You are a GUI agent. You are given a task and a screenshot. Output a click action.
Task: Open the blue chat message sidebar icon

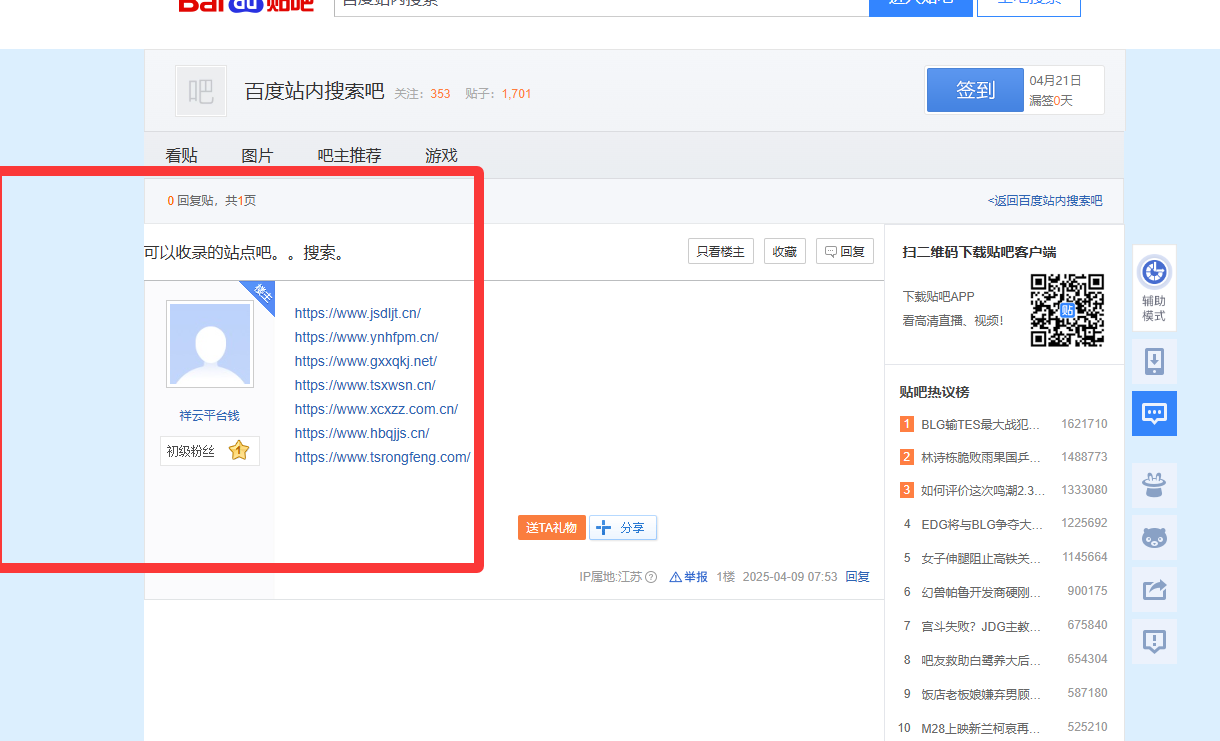coord(1154,413)
